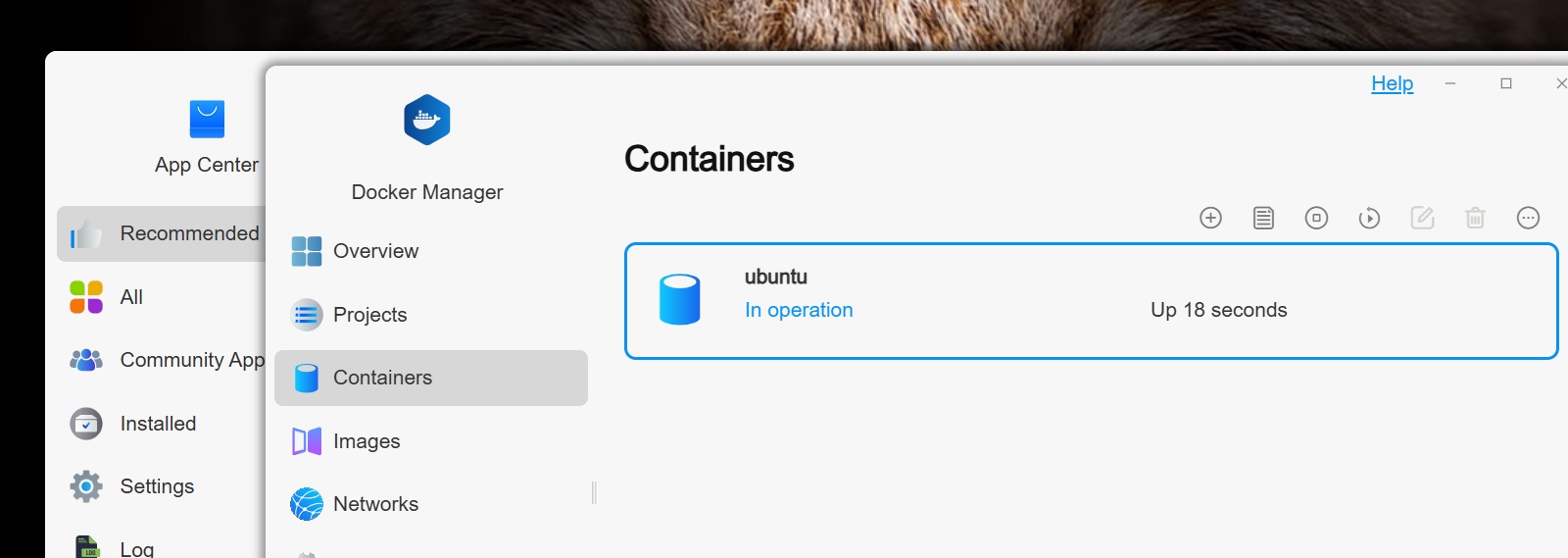Open the Help link

1392,83
